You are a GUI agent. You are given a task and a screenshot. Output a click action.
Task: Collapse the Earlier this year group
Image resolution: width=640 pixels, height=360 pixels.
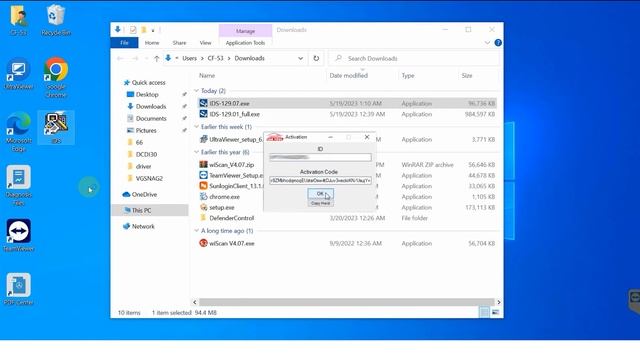click(196, 152)
